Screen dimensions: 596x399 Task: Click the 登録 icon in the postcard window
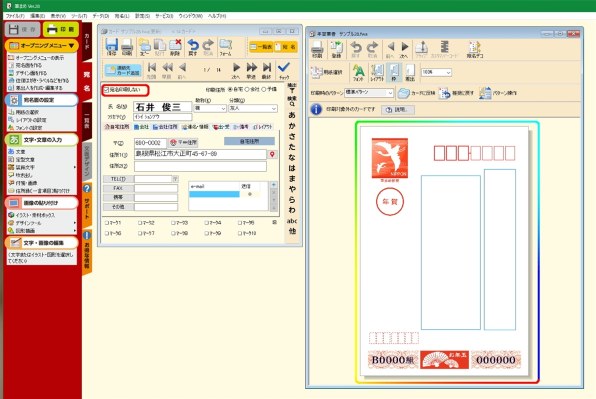click(x=336, y=49)
